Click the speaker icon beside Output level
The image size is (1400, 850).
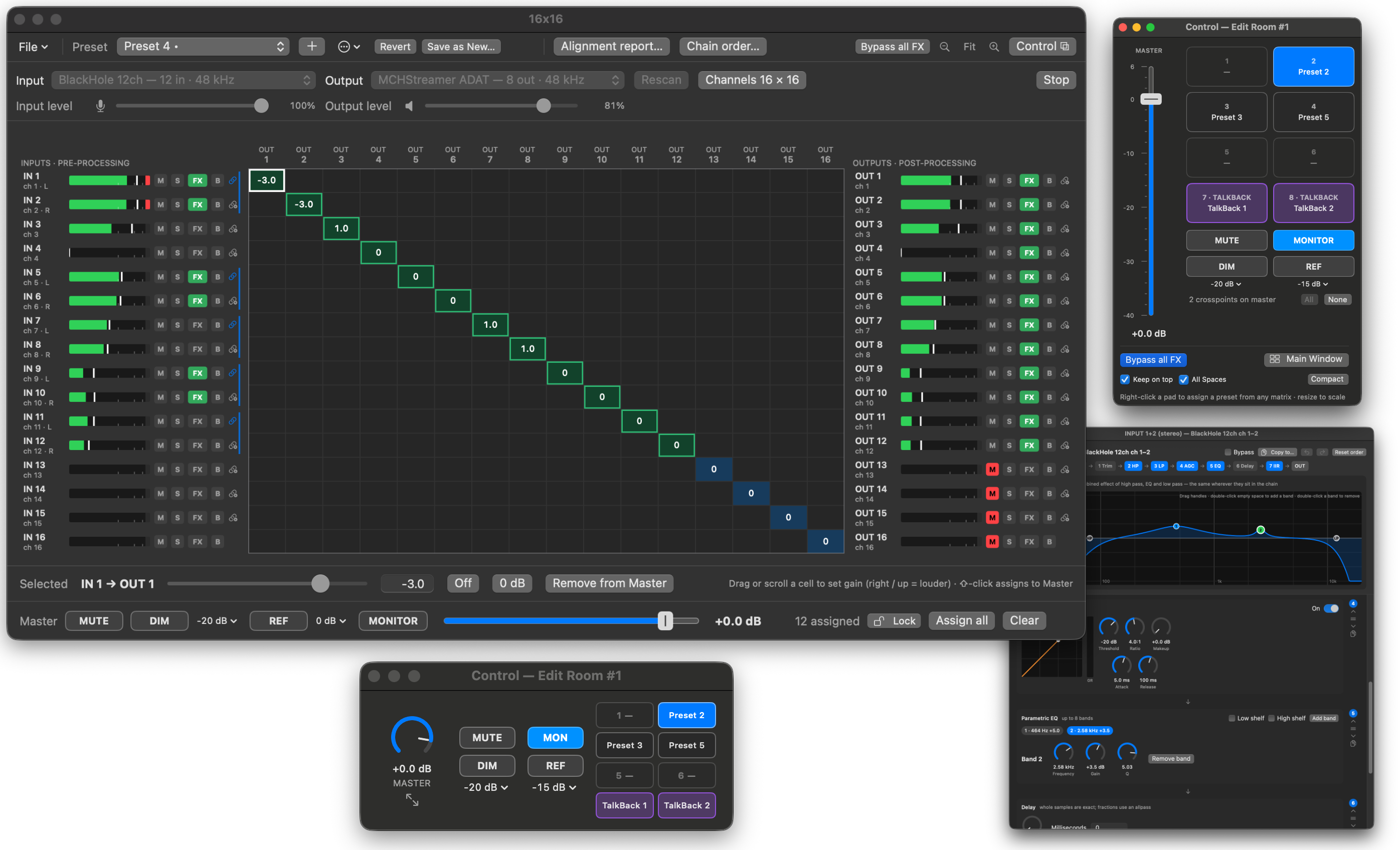(409, 106)
